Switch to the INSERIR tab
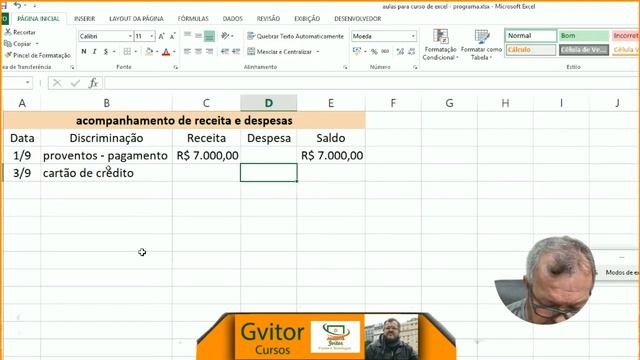 tap(84, 19)
